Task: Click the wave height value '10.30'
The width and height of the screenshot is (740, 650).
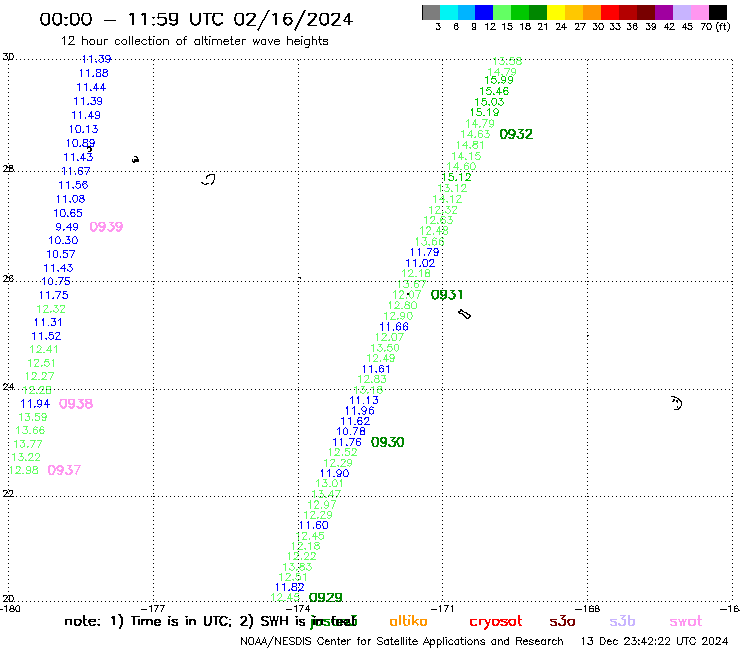Action: pos(63,240)
